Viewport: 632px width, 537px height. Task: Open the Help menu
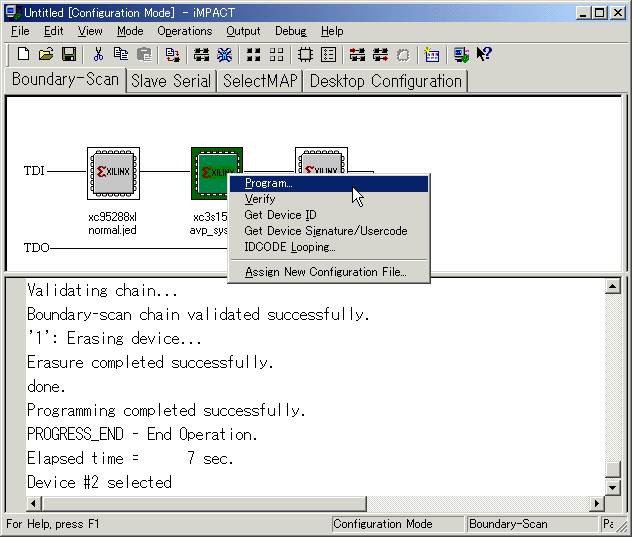(x=332, y=31)
